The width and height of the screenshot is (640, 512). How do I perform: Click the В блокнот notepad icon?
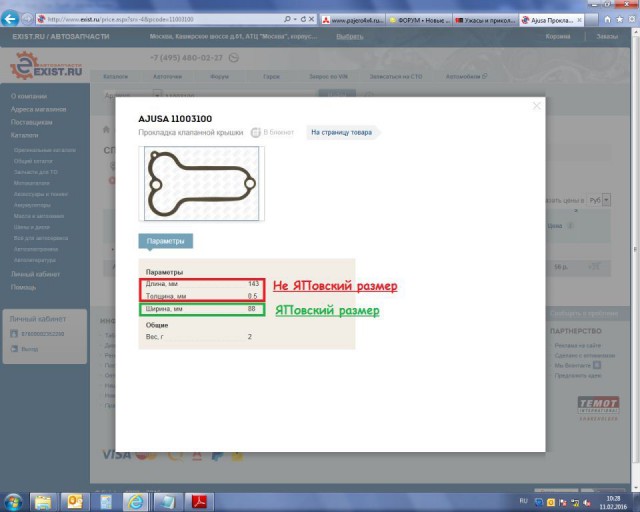point(256,132)
